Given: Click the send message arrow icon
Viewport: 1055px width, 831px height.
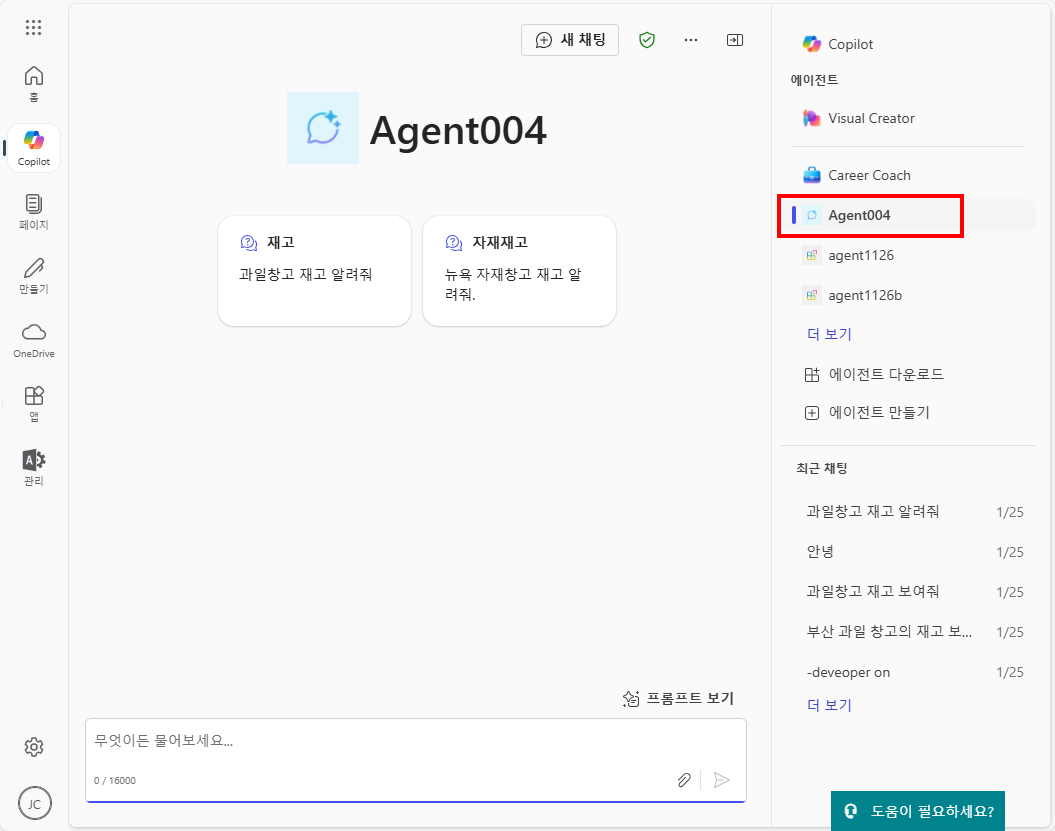Looking at the screenshot, I should (x=721, y=780).
